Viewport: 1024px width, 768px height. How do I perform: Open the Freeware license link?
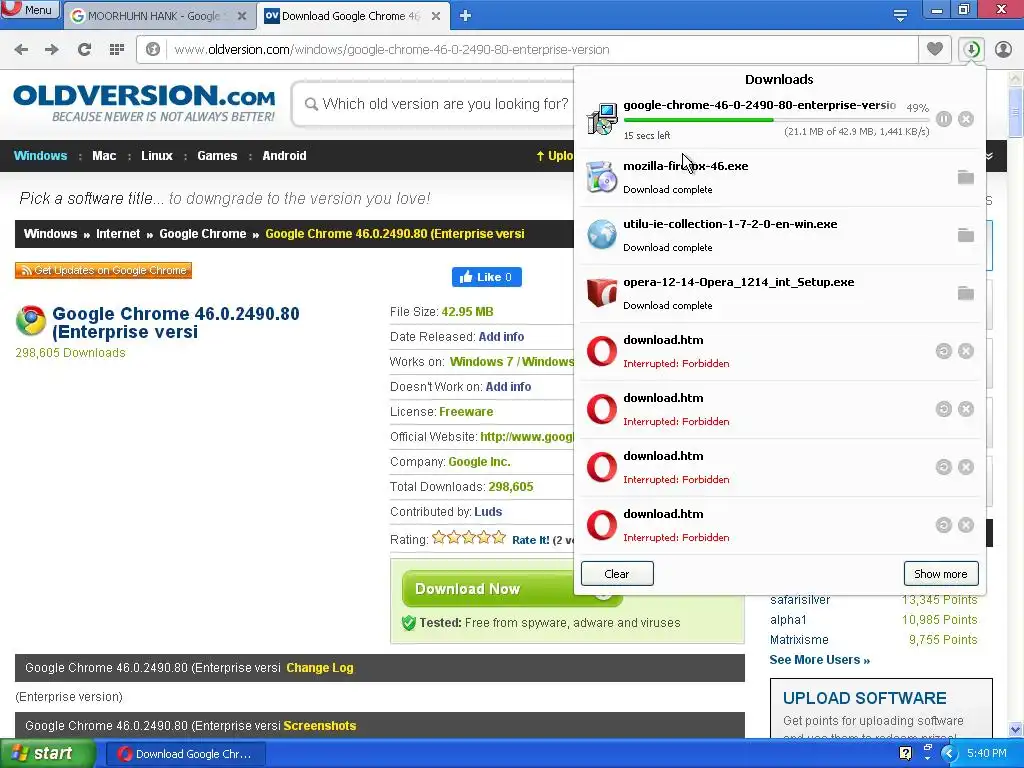[x=466, y=412]
